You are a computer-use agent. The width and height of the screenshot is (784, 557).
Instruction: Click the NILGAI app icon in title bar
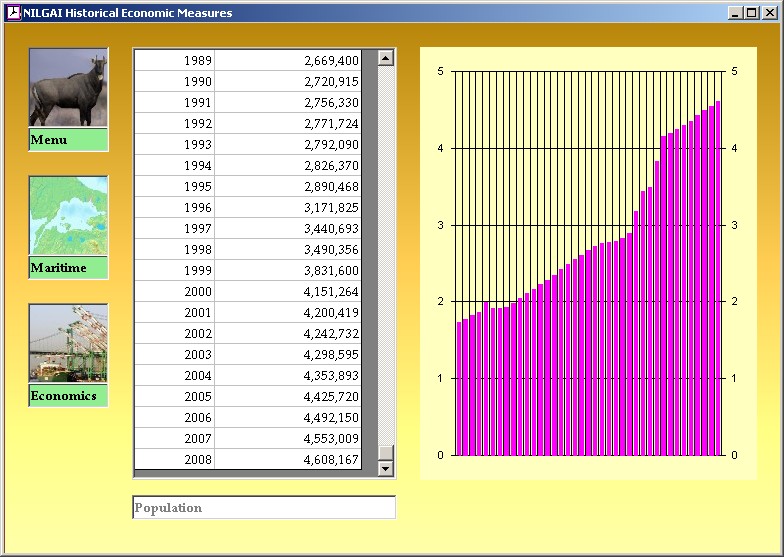(13, 13)
